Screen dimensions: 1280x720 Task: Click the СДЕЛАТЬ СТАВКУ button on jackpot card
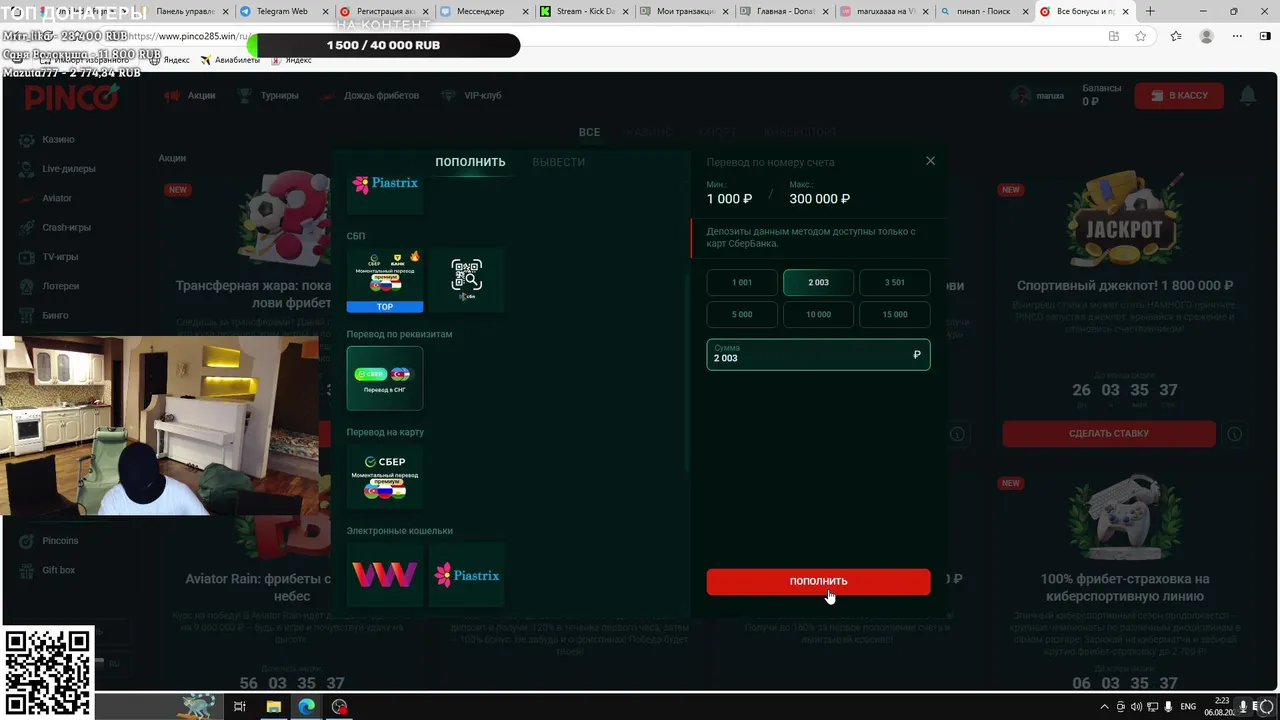pyautogui.click(x=1109, y=433)
